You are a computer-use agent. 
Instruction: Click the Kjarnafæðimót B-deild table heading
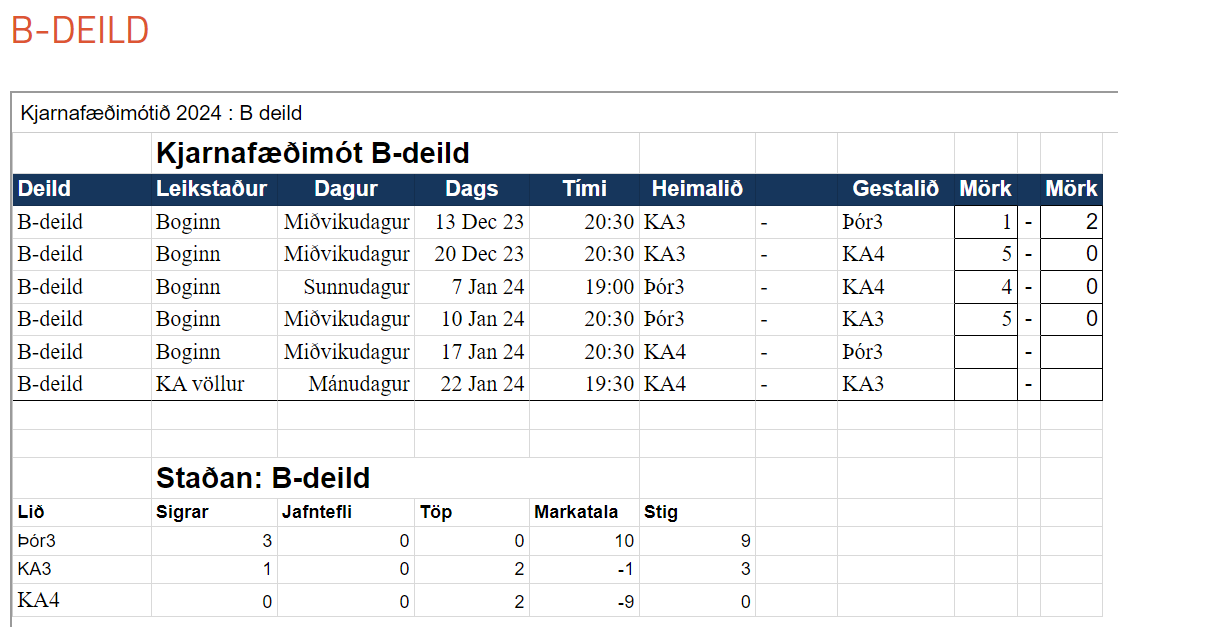(x=313, y=154)
